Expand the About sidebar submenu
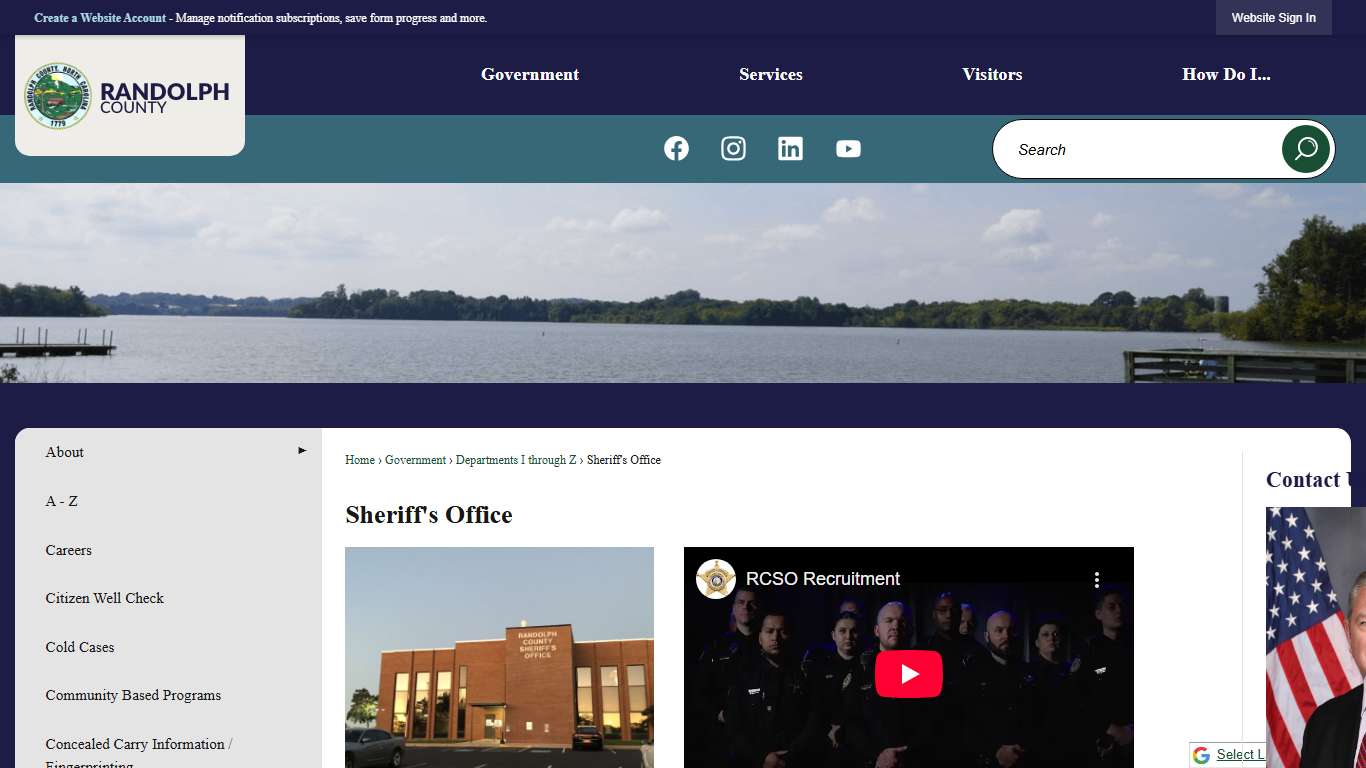This screenshot has height=768, width=1366. [x=300, y=451]
